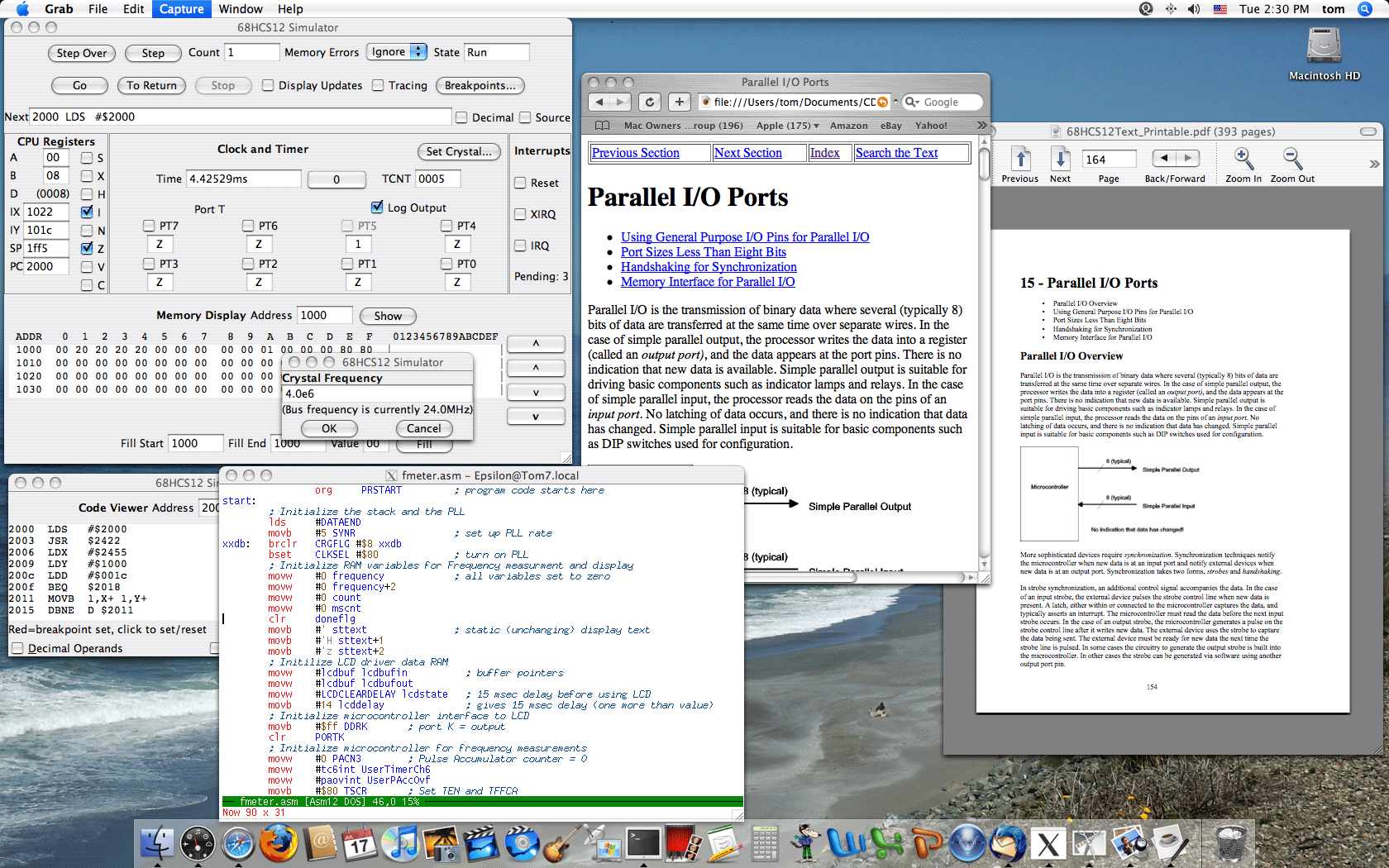Toggle the Log Output checkbox
1389x868 pixels.
coord(377,207)
